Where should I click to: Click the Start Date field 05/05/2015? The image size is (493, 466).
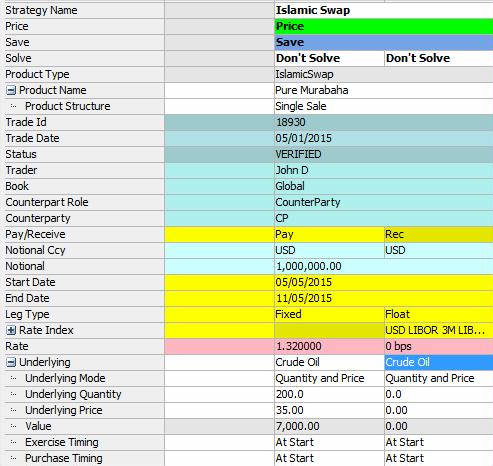384,282
